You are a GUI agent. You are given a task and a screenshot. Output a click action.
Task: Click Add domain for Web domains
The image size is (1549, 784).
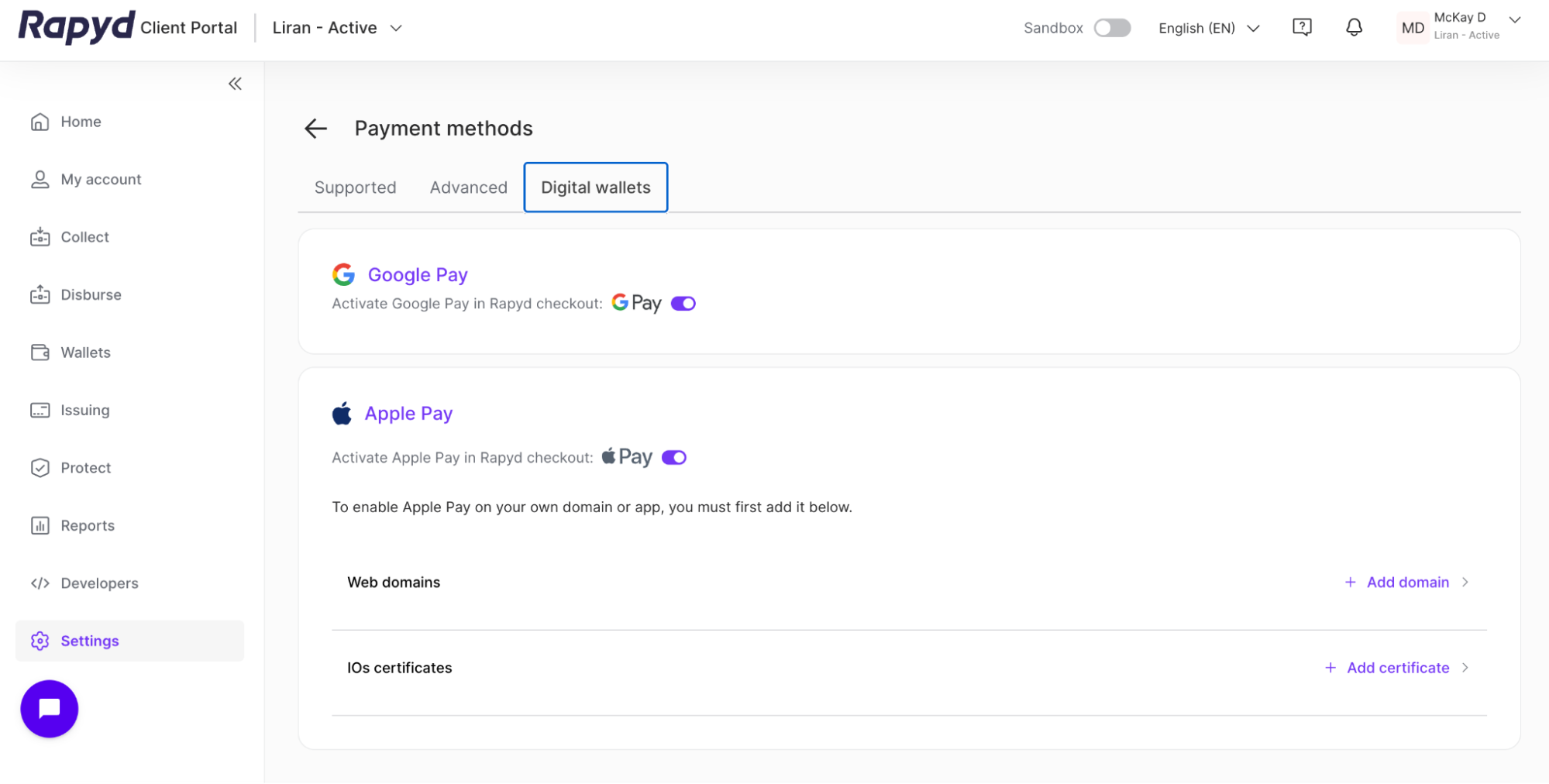click(1406, 582)
